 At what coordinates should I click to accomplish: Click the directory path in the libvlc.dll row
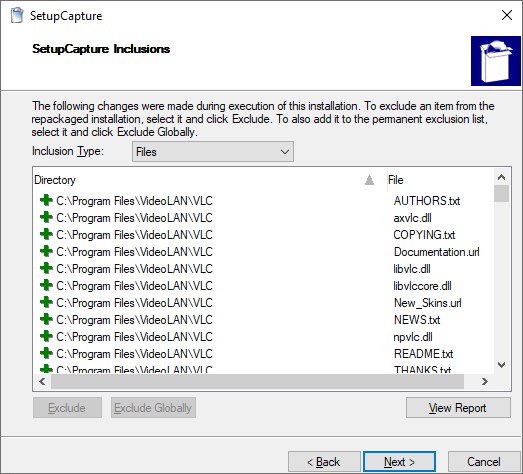click(x=134, y=269)
